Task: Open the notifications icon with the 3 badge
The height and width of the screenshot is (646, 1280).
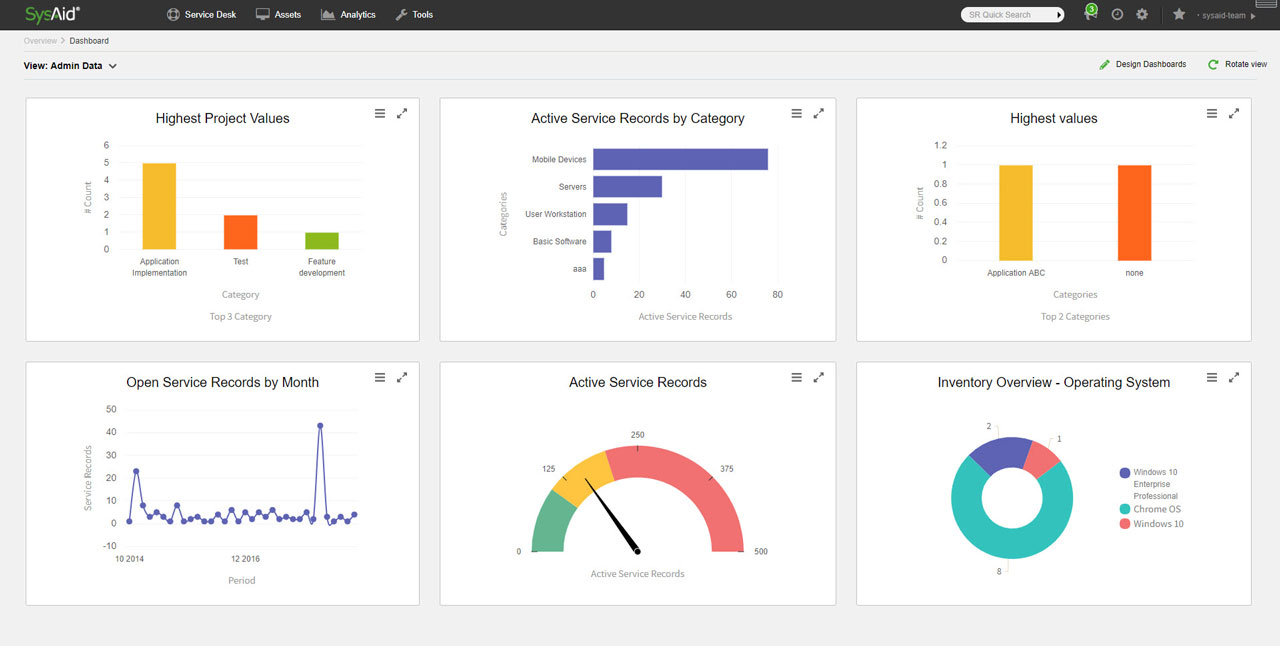Action: (x=1090, y=14)
